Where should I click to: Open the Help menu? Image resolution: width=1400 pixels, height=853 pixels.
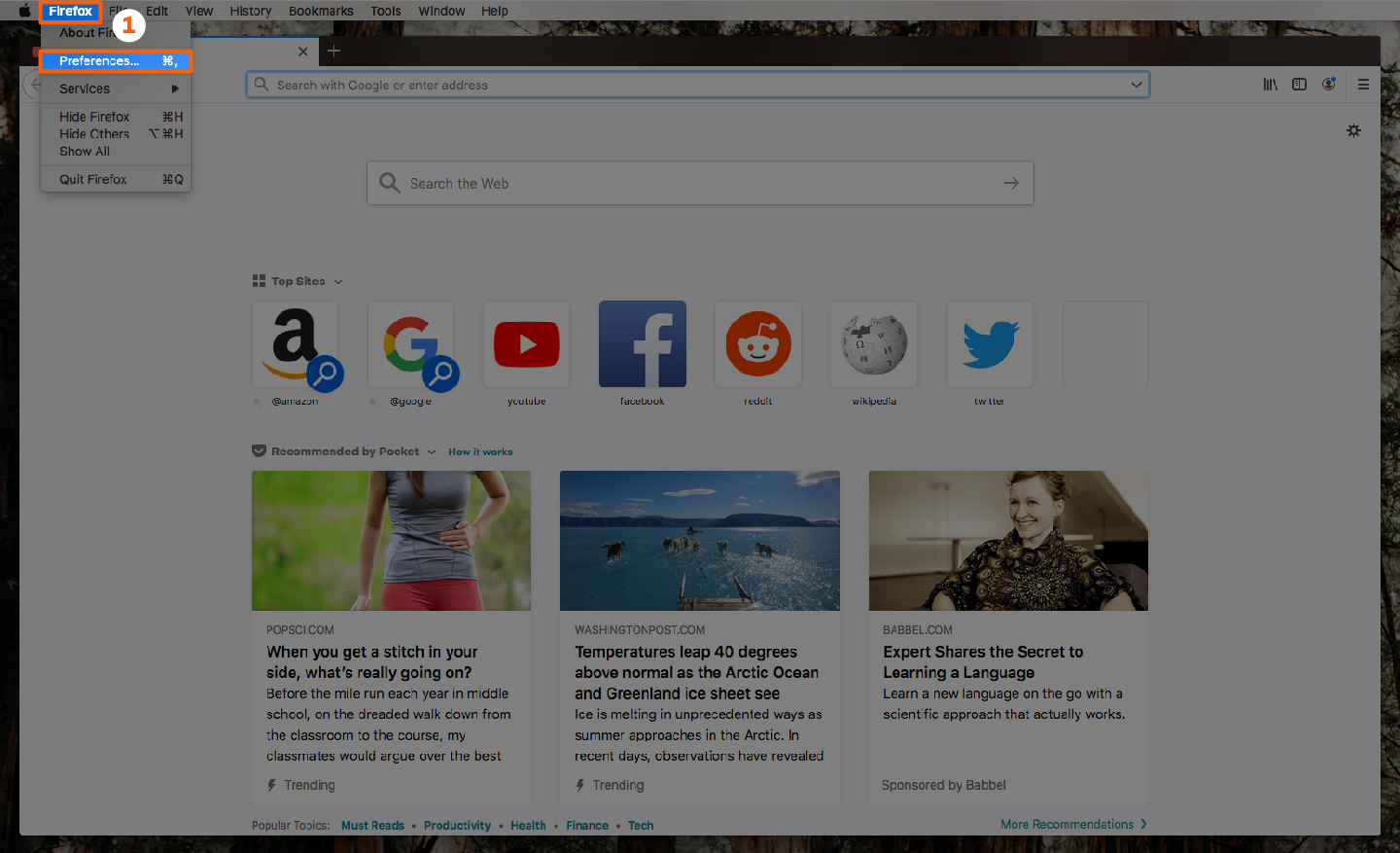point(495,11)
